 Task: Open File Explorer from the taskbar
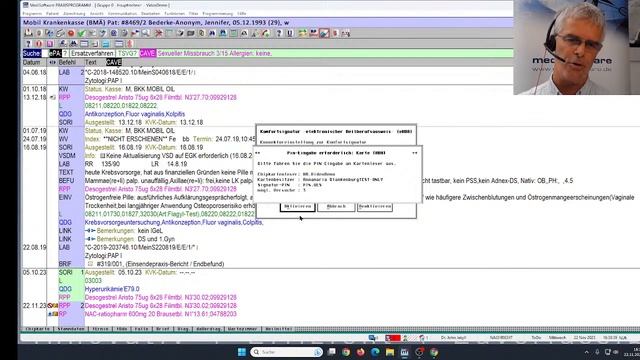pyautogui.click(x=390, y=352)
